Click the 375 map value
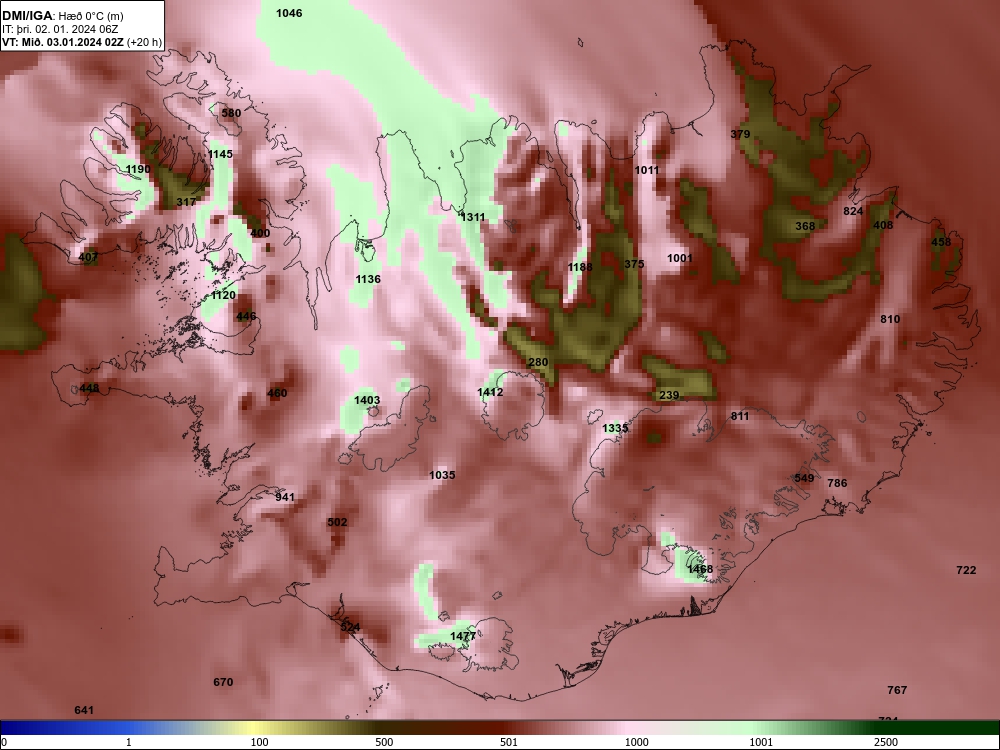Screen dimensions: 1000x750 coord(634,264)
